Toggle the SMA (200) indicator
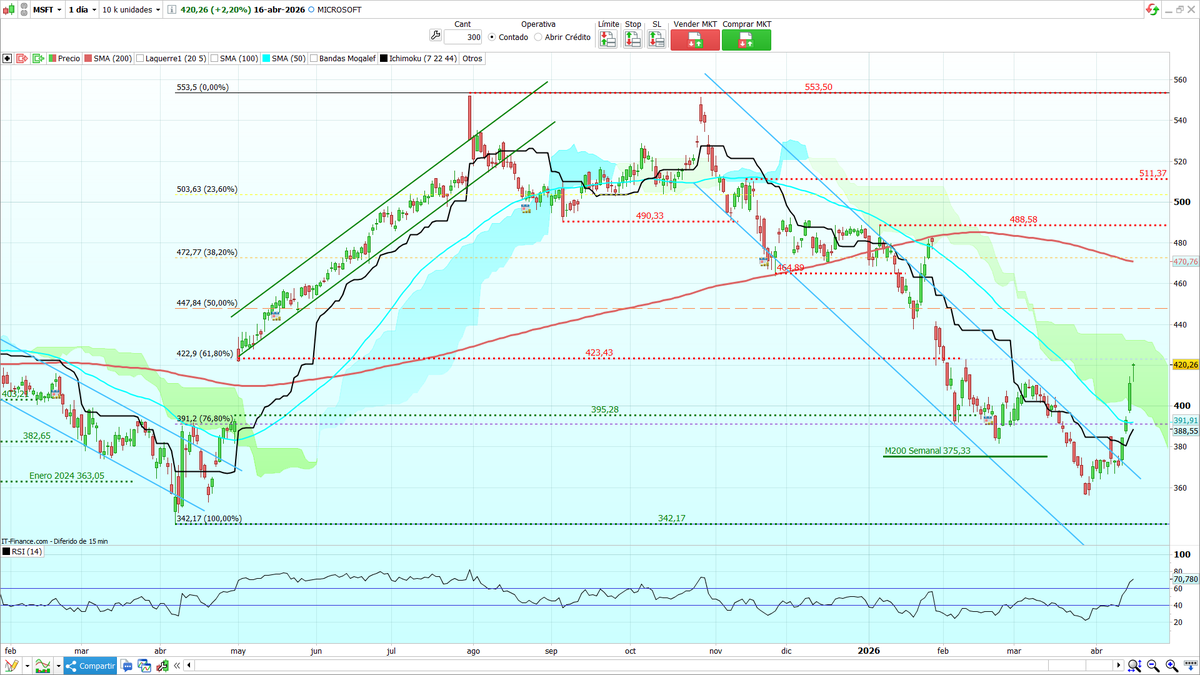The width and height of the screenshot is (1200, 675). [x=107, y=58]
